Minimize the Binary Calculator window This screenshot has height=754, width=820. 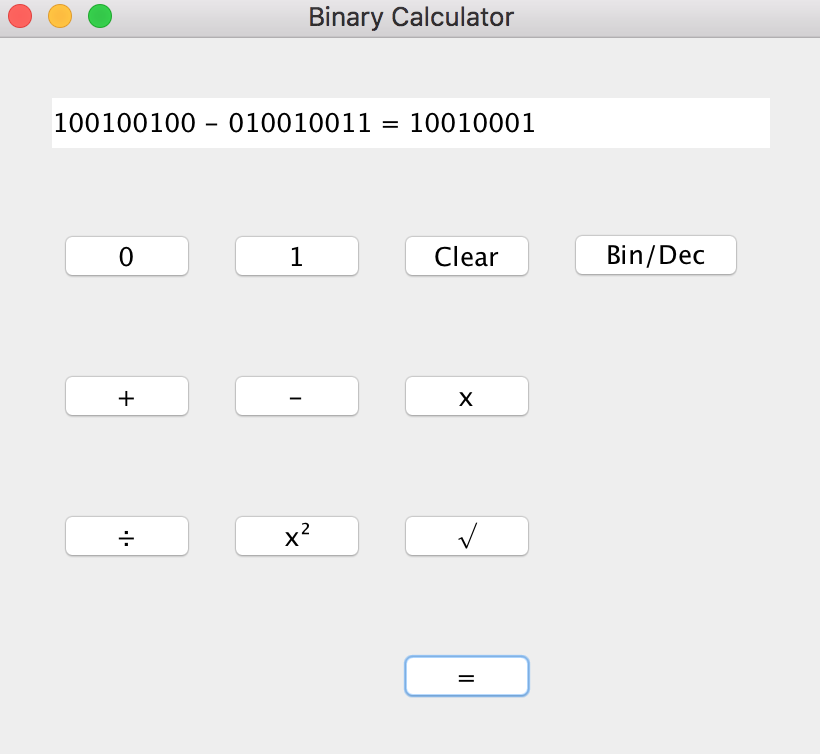[60, 16]
